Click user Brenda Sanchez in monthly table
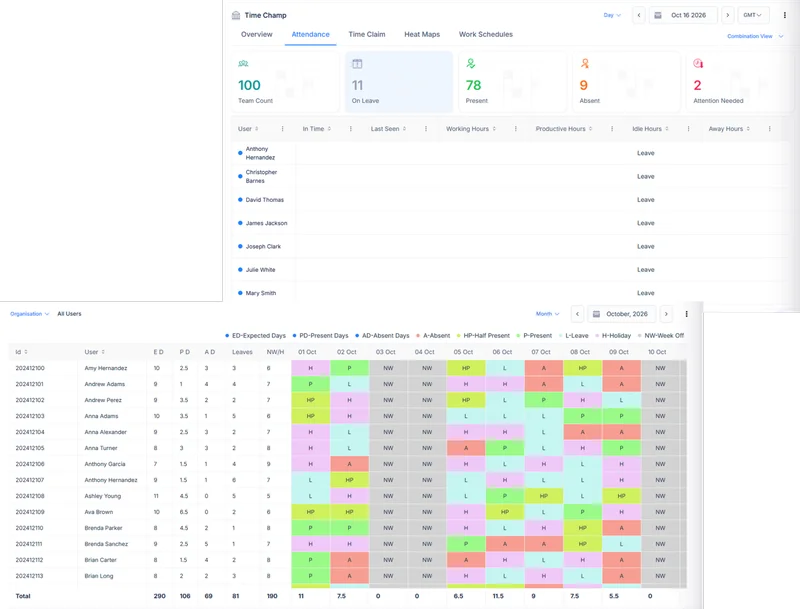 pos(106,544)
